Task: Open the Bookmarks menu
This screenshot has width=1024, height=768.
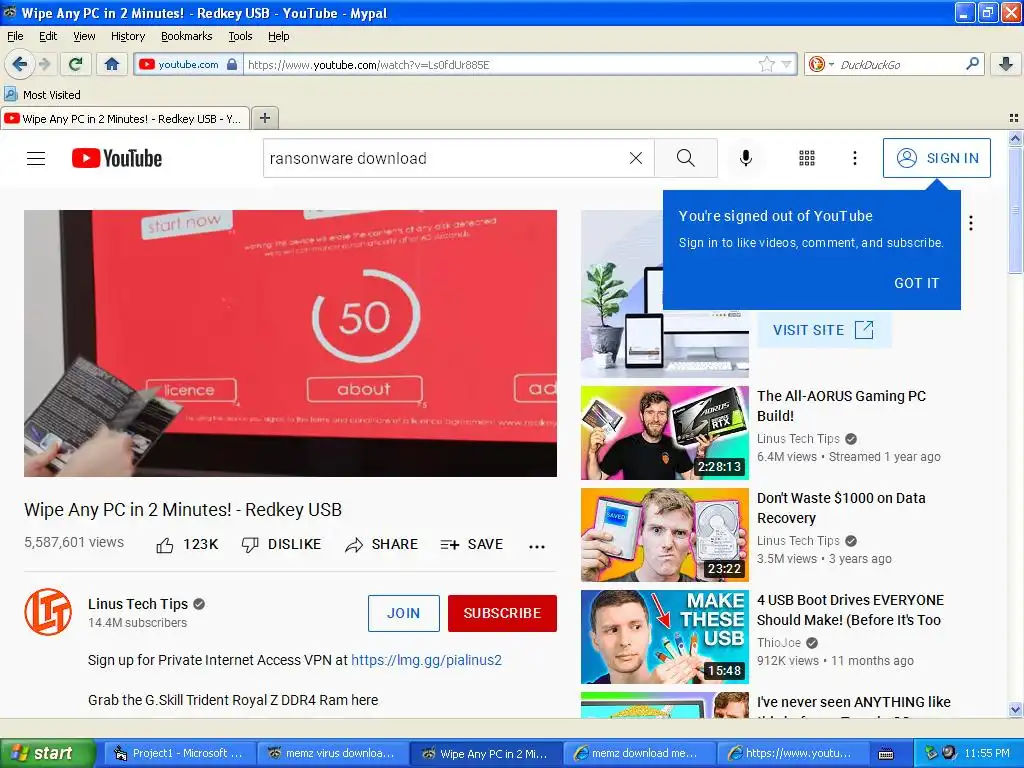Action: 187,37
